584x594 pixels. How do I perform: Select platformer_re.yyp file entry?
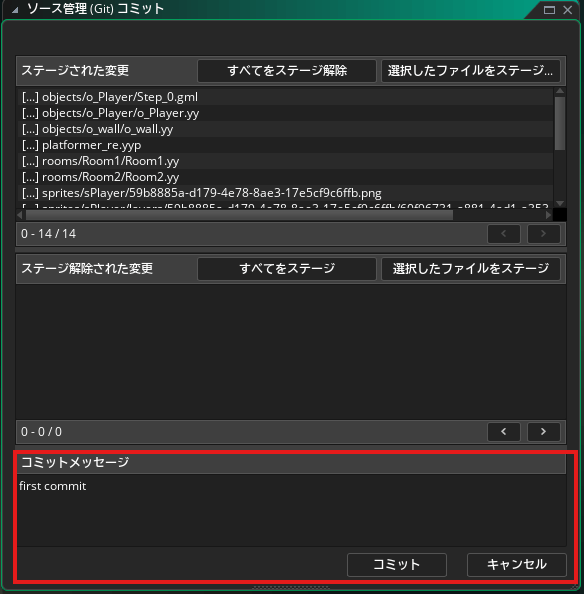pos(285,145)
